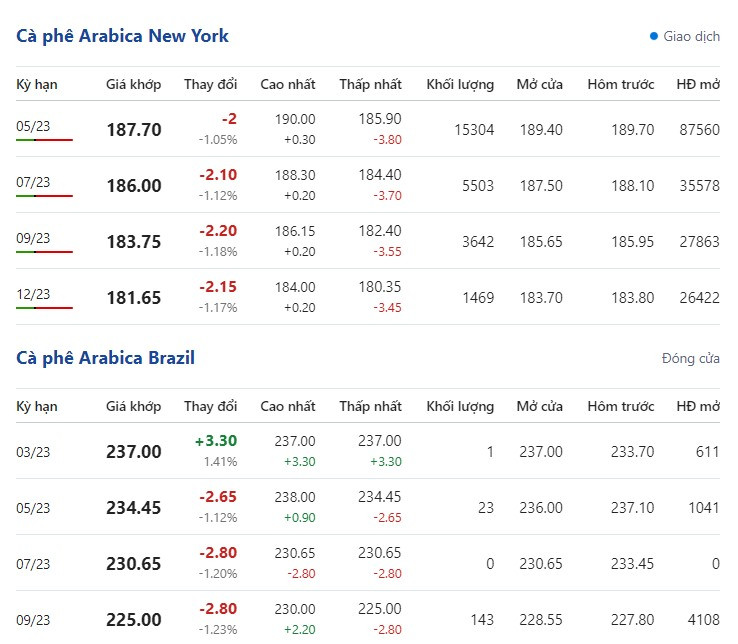Click the volume value 1469

(478, 298)
